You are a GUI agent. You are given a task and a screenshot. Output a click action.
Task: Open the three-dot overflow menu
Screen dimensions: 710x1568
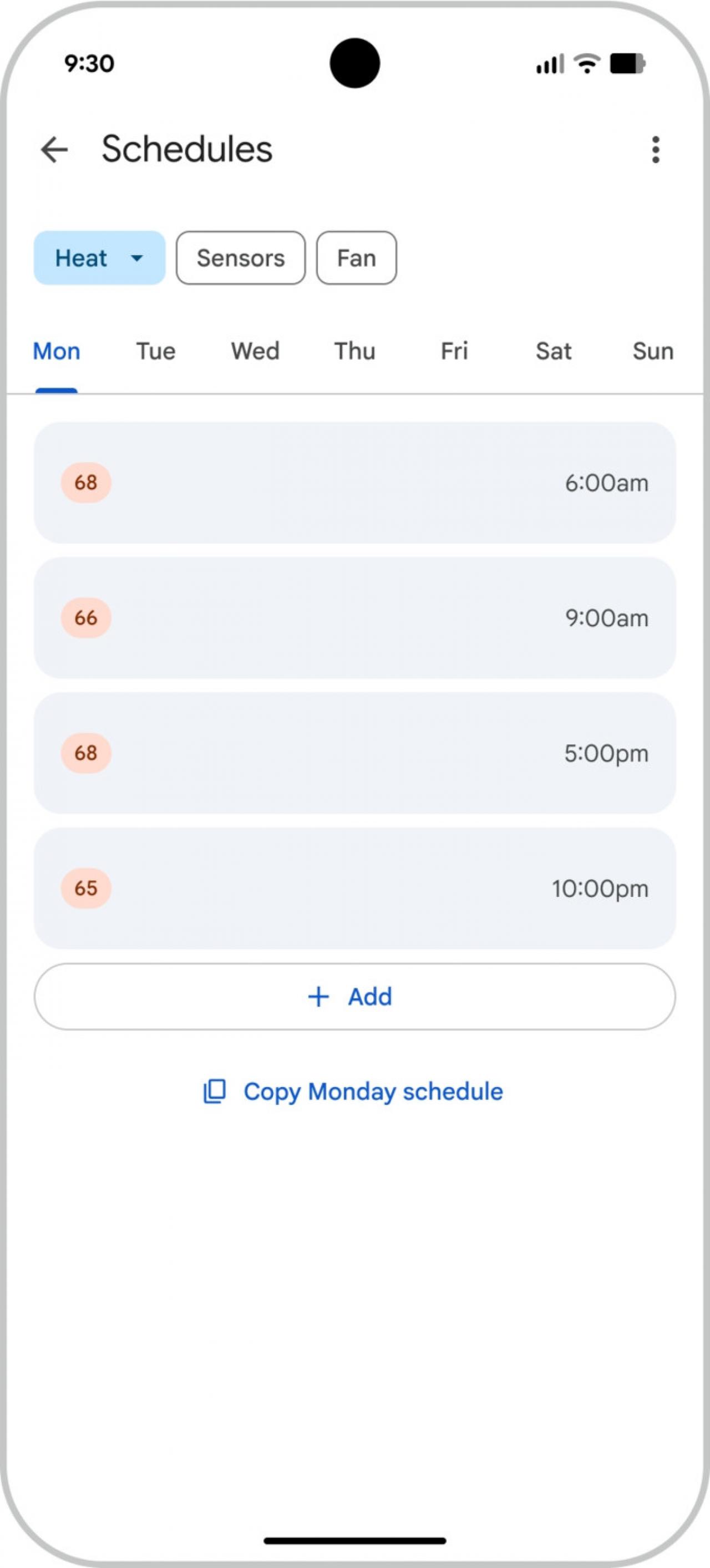click(655, 150)
